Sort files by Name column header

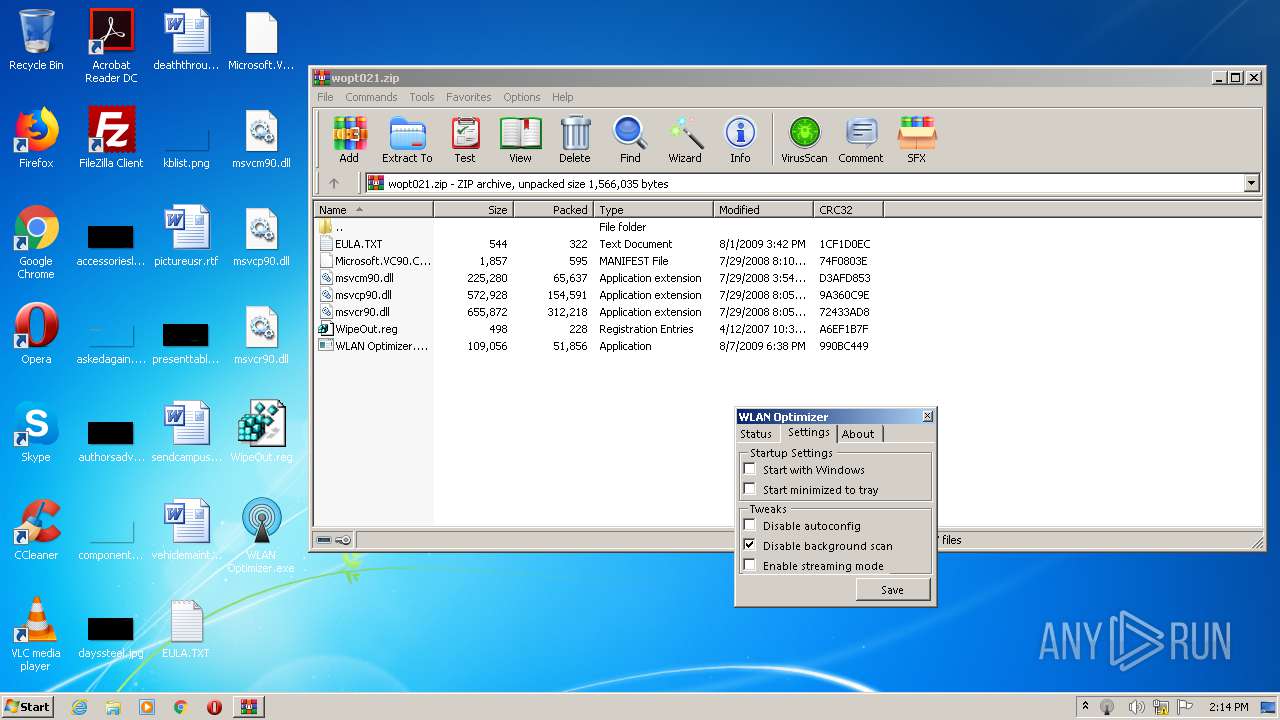374,209
